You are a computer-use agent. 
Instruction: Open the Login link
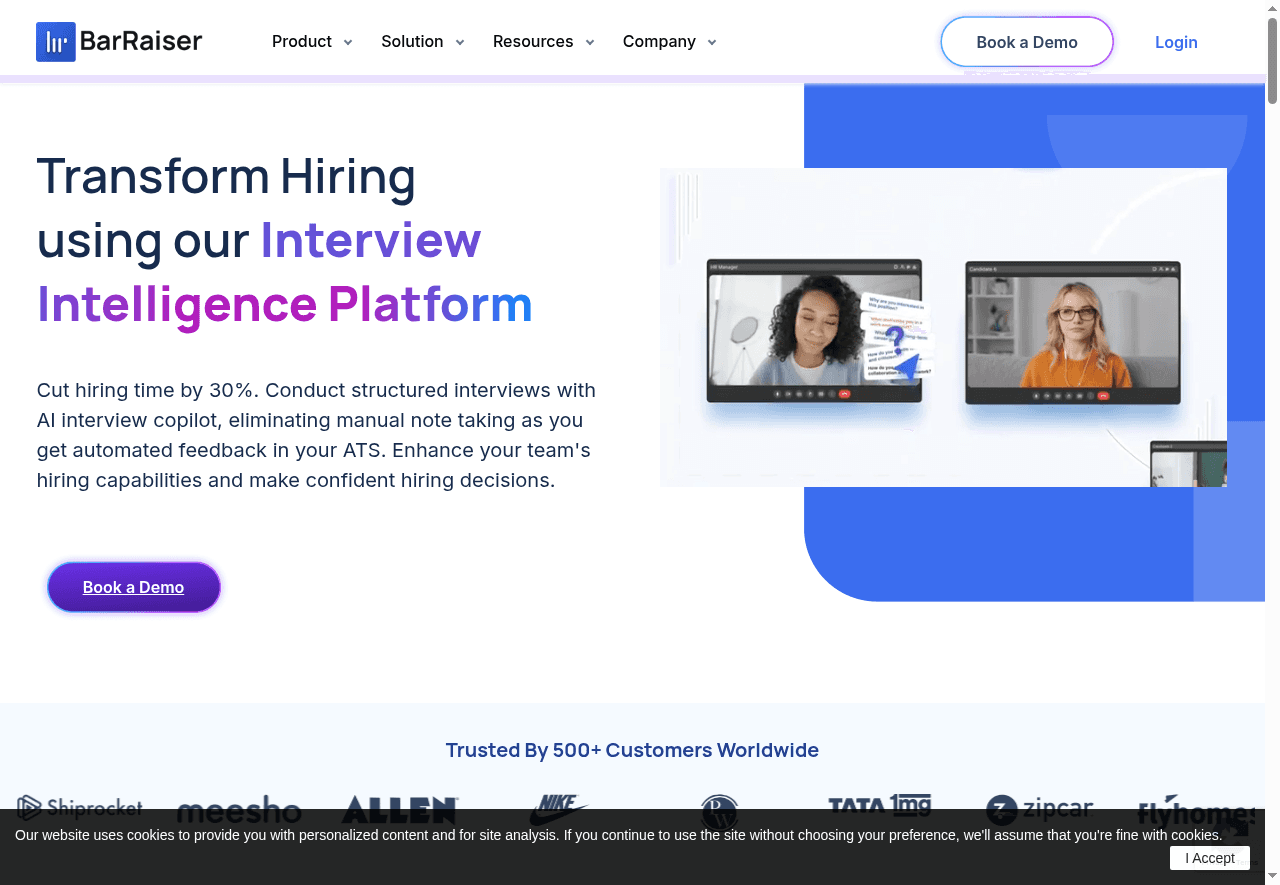click(x=1176, y=42)
